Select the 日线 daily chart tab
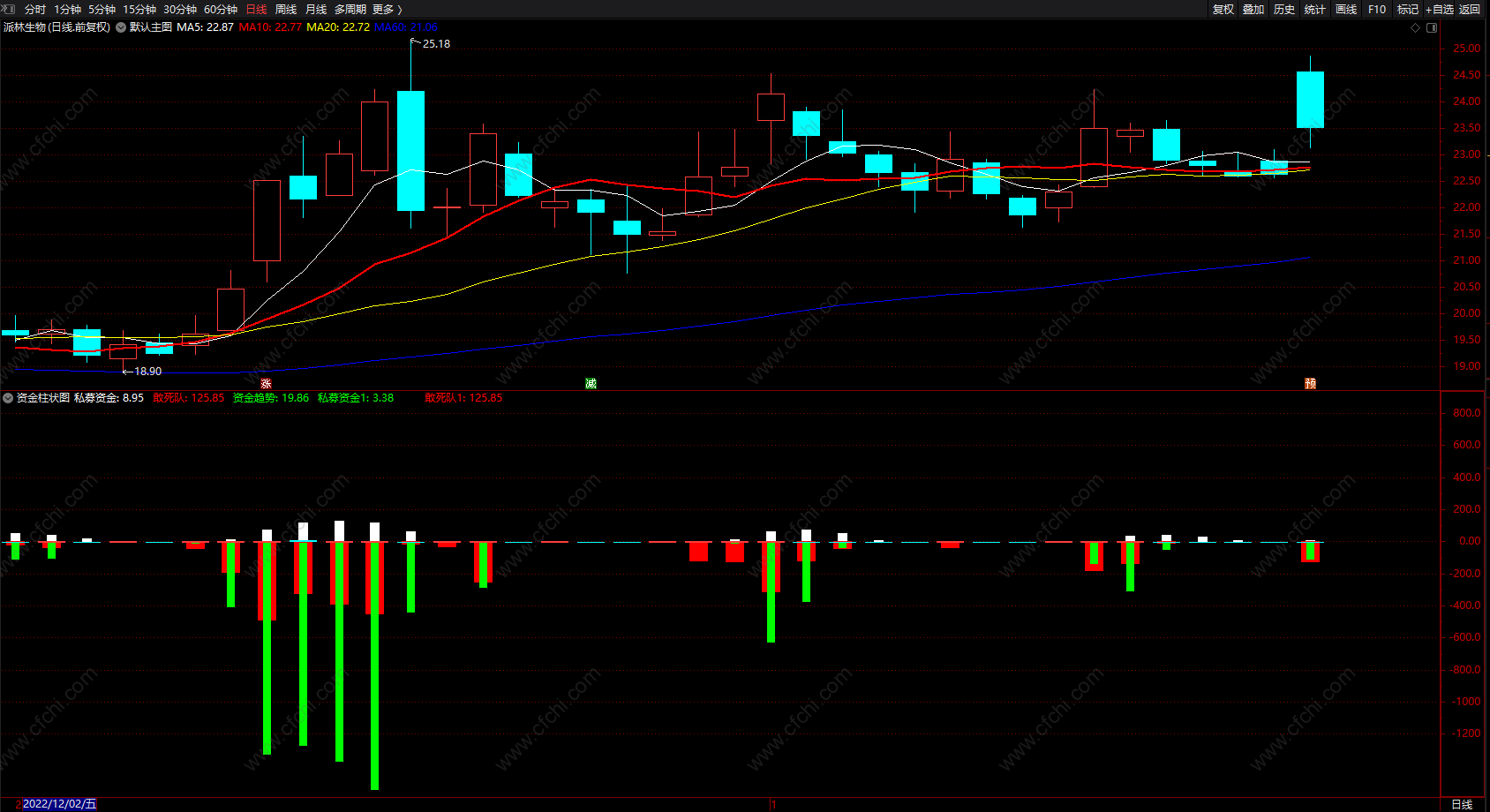 pyautogui.click(x=256, y=10)
